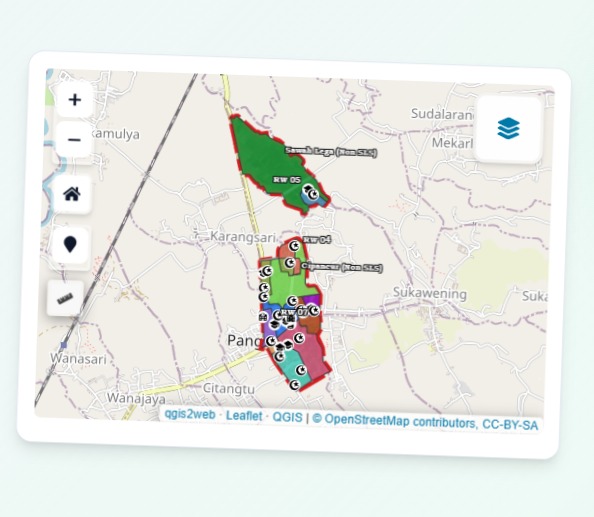Viewport: 594px width, 517px height.
Task: Click mosque marker next to RW 04 label
Action: 294,246
